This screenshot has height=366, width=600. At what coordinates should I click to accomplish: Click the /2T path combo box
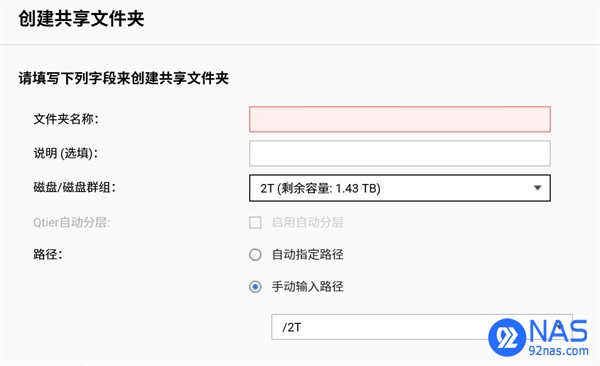(x=422, y=327)
